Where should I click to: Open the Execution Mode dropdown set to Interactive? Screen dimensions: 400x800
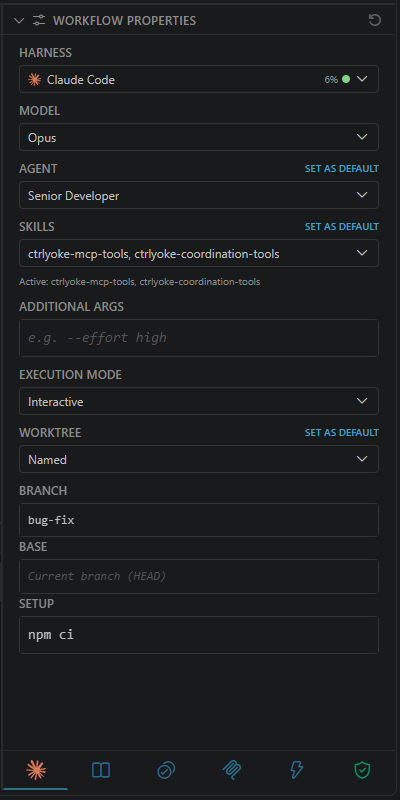[199, 401]
